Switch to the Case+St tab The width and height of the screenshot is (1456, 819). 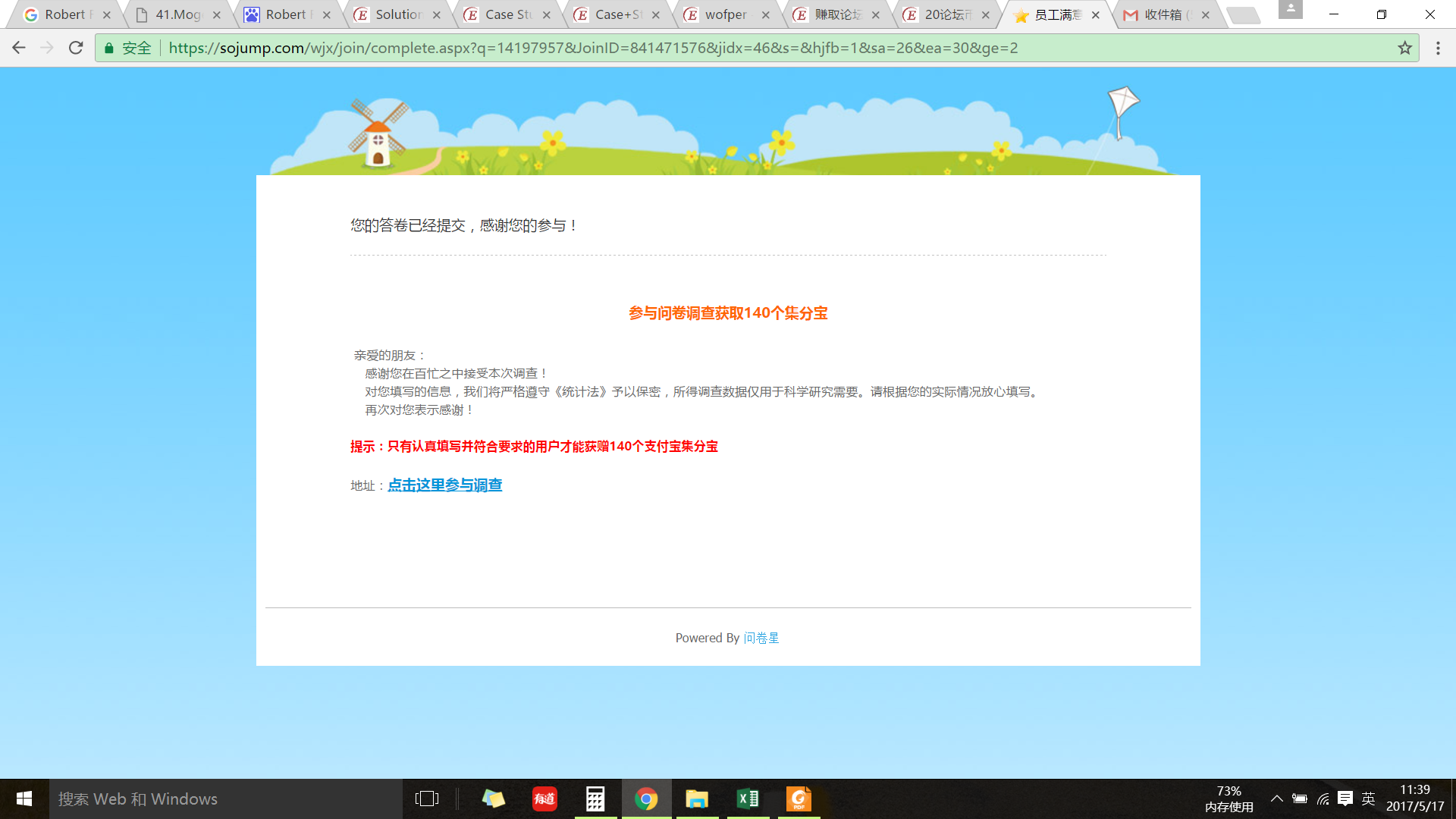(616, 14)
